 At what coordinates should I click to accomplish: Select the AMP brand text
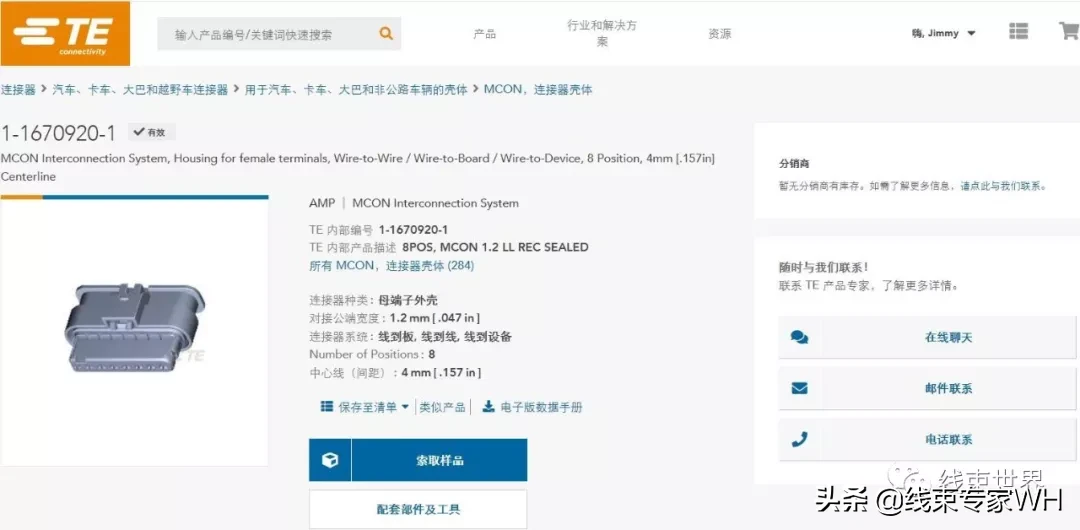point(322,203)
